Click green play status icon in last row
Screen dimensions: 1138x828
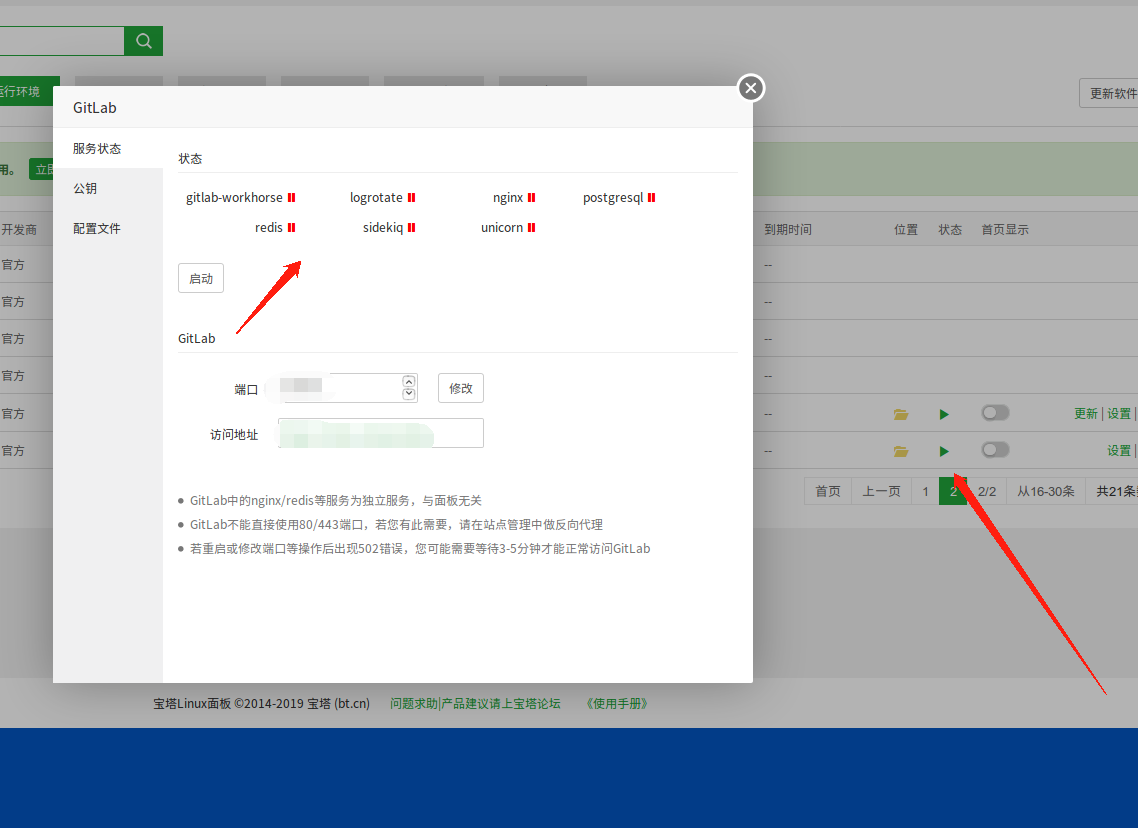click(944, 451)
